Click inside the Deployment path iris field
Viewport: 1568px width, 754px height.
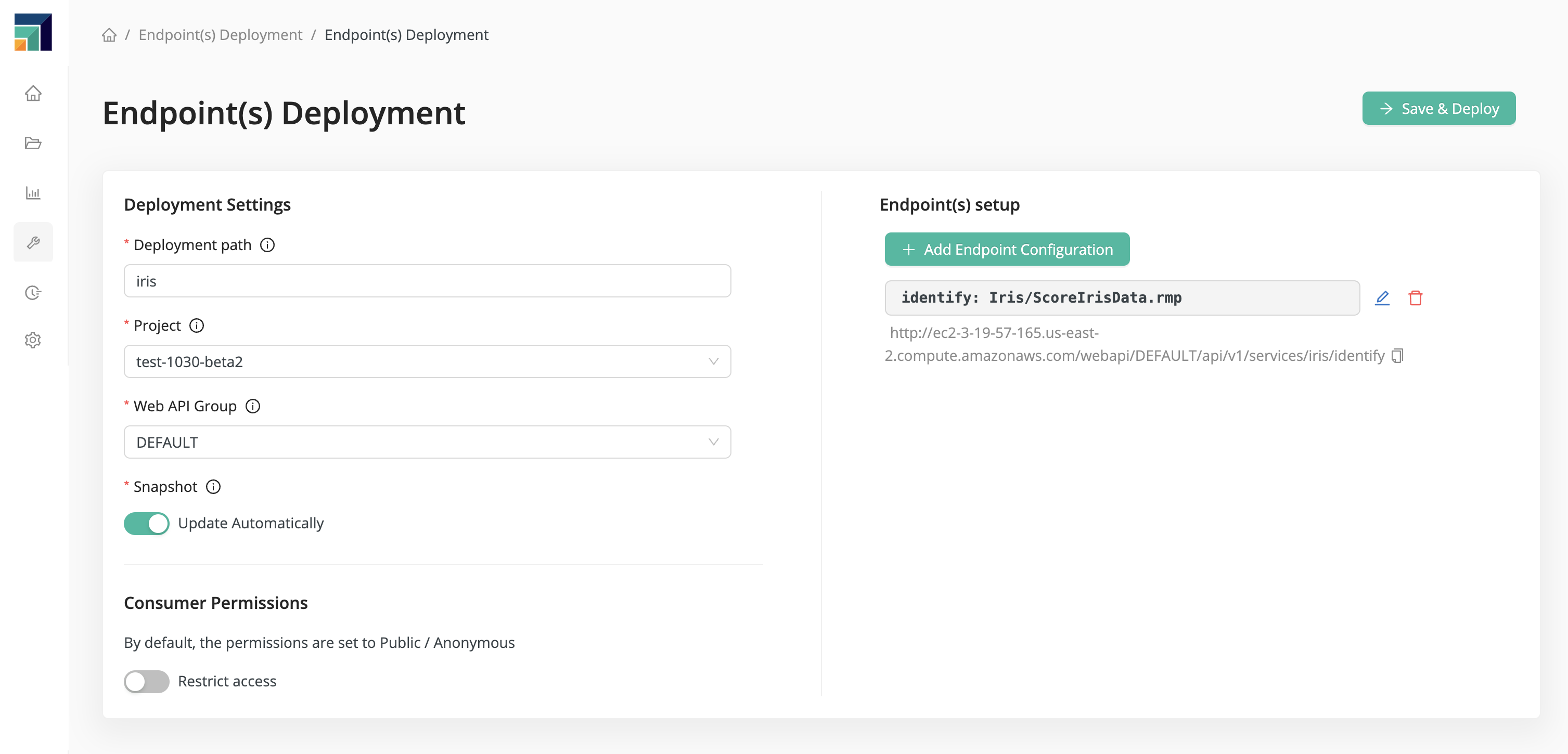click(x=427, y=281)
